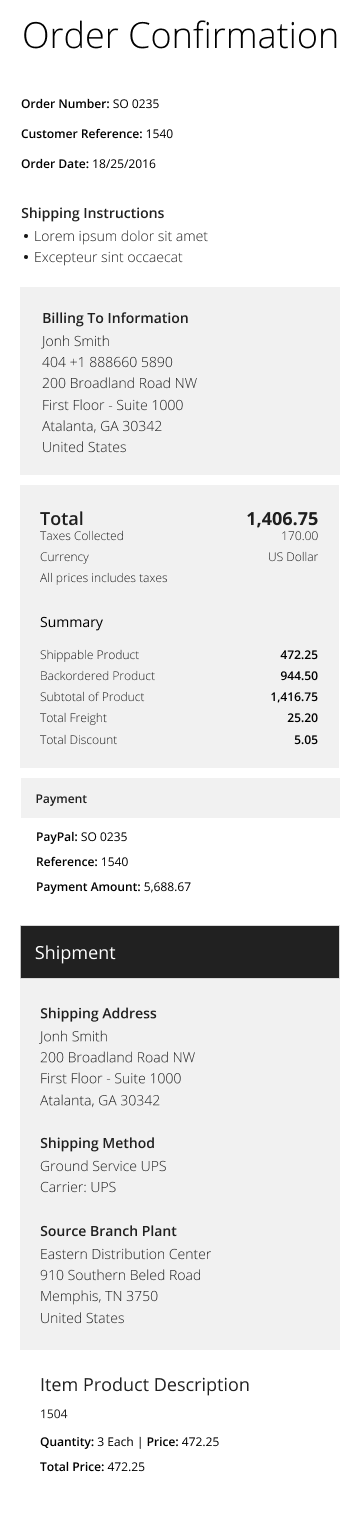The height and width of the screenshot is (1520, 360).
Task: Click the Lorem ipsum dolor sit amet bullet
Action: pos(115,237)
